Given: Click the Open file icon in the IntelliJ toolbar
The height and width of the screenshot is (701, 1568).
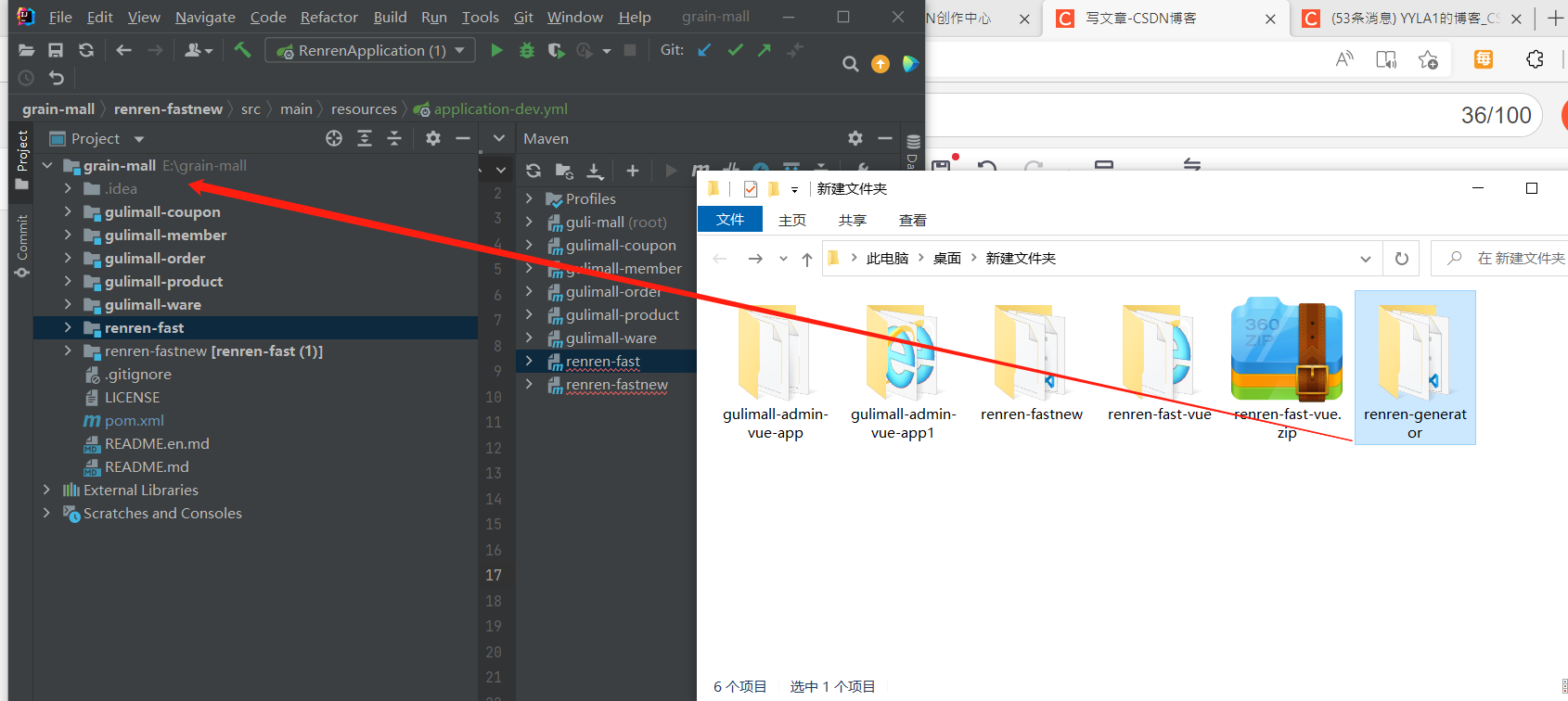Looking at the screenshot, I should point(26,50).
